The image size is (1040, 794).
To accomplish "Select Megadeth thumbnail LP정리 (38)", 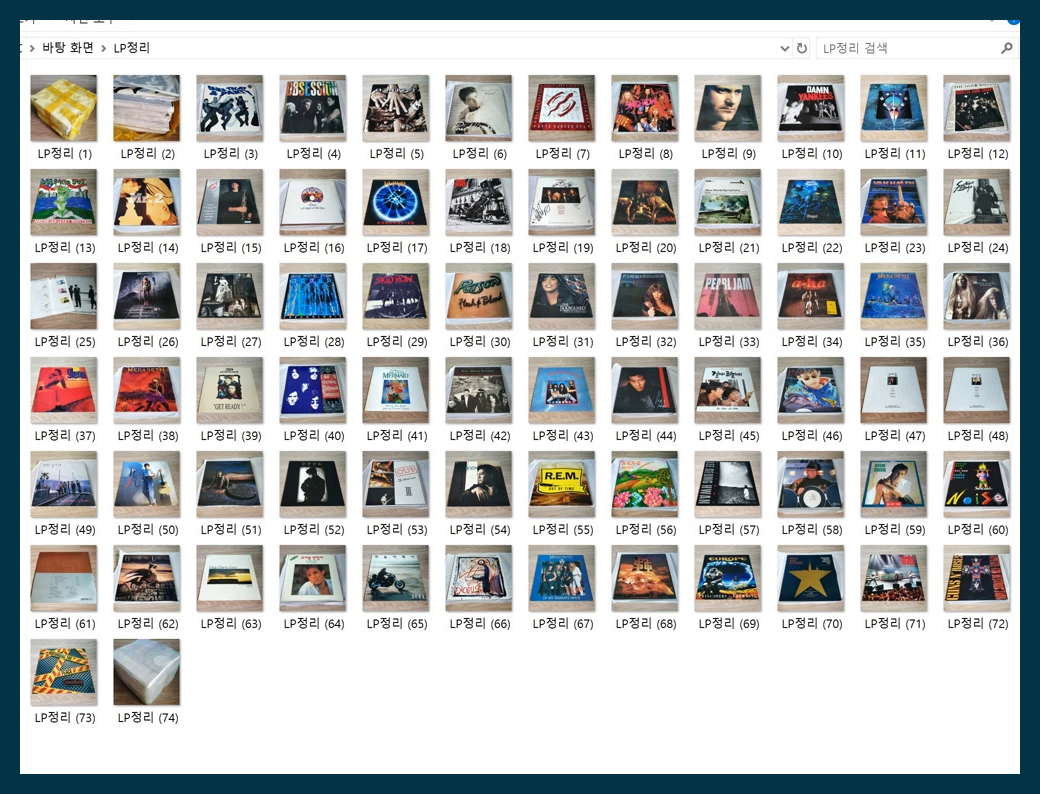I will (147, 391).
